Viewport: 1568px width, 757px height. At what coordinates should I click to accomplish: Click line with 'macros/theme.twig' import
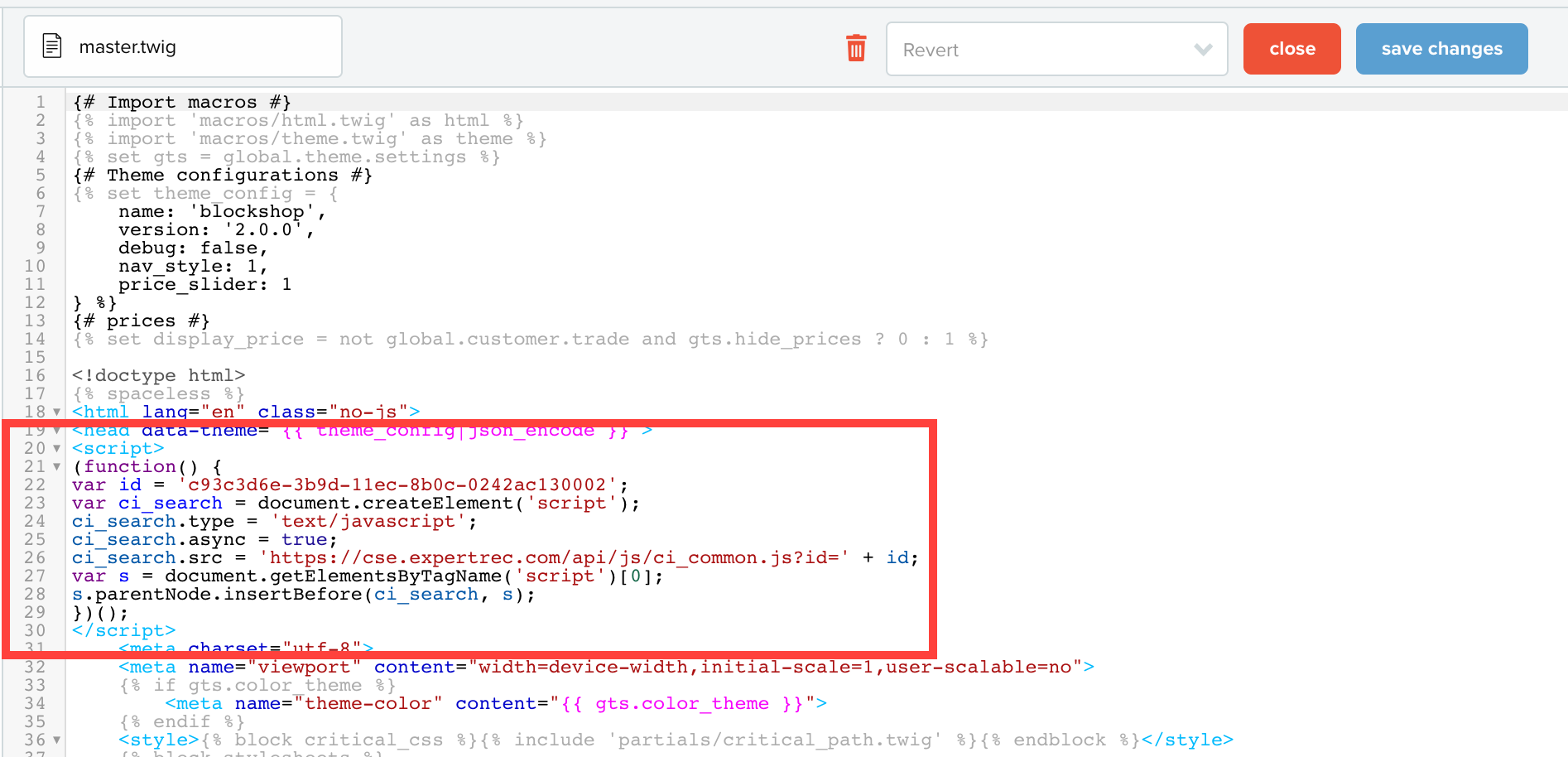310,138
